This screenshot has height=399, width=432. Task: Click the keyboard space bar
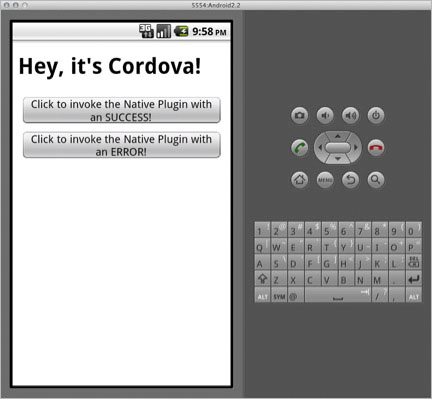click(338, 295)
